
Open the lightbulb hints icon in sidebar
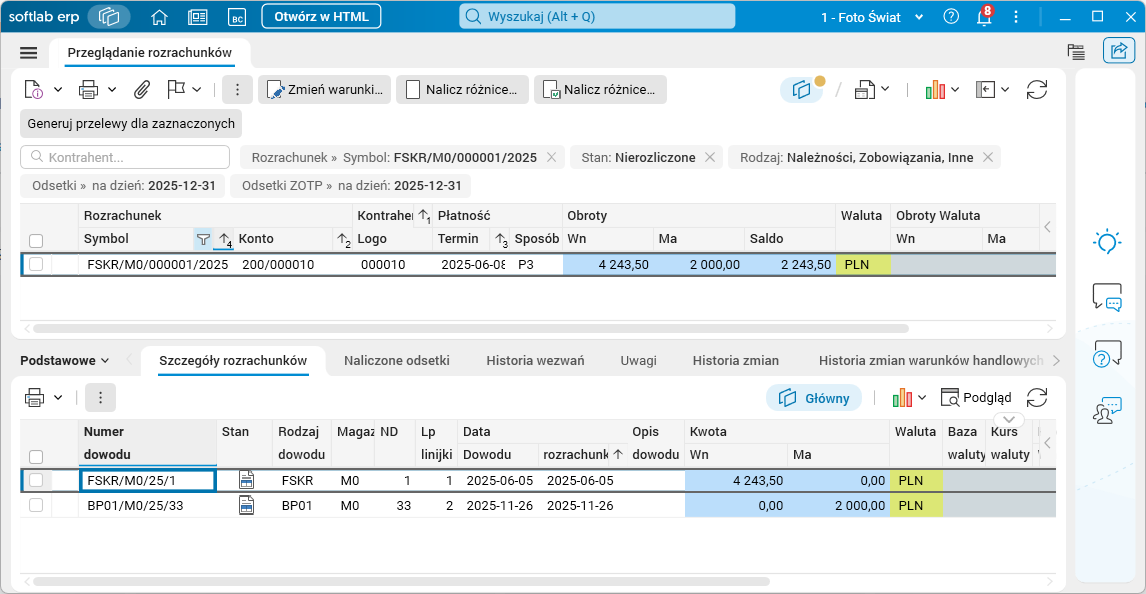[x=1107, y=241]
